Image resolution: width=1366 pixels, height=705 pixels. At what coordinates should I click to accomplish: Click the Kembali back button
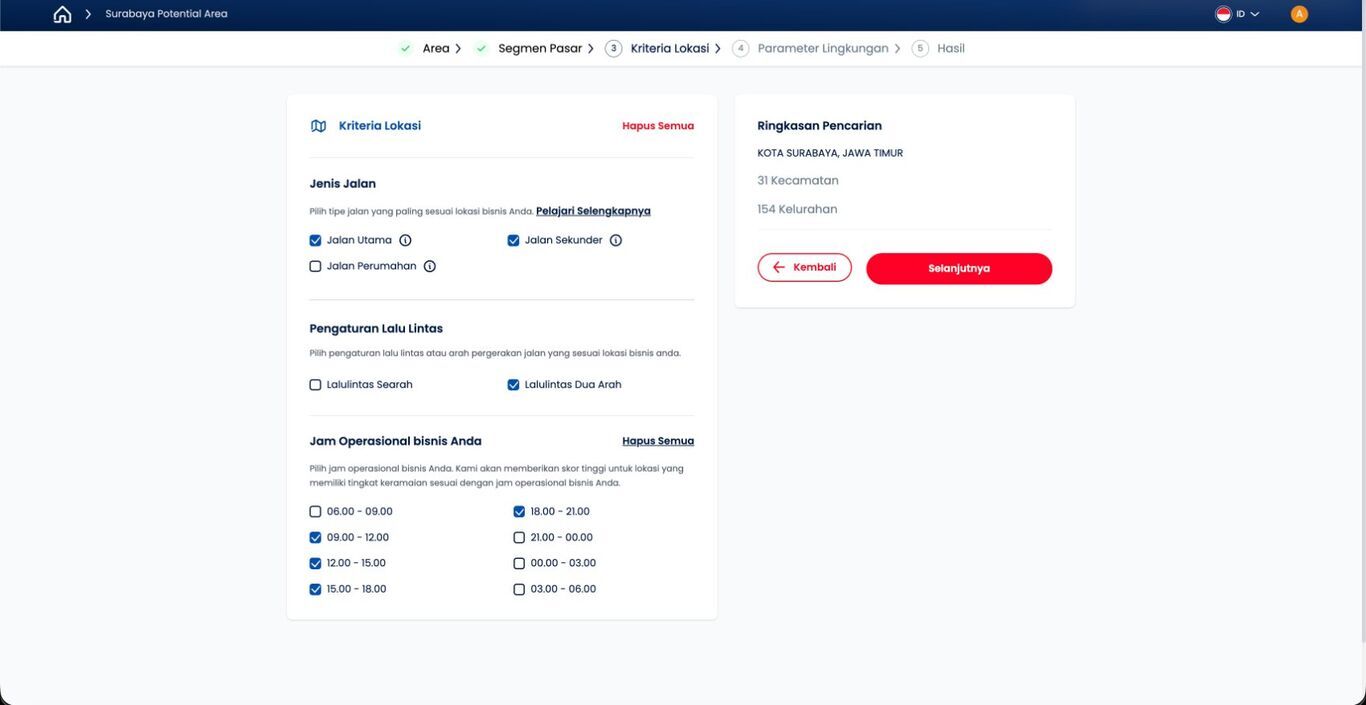coord(805,268)
